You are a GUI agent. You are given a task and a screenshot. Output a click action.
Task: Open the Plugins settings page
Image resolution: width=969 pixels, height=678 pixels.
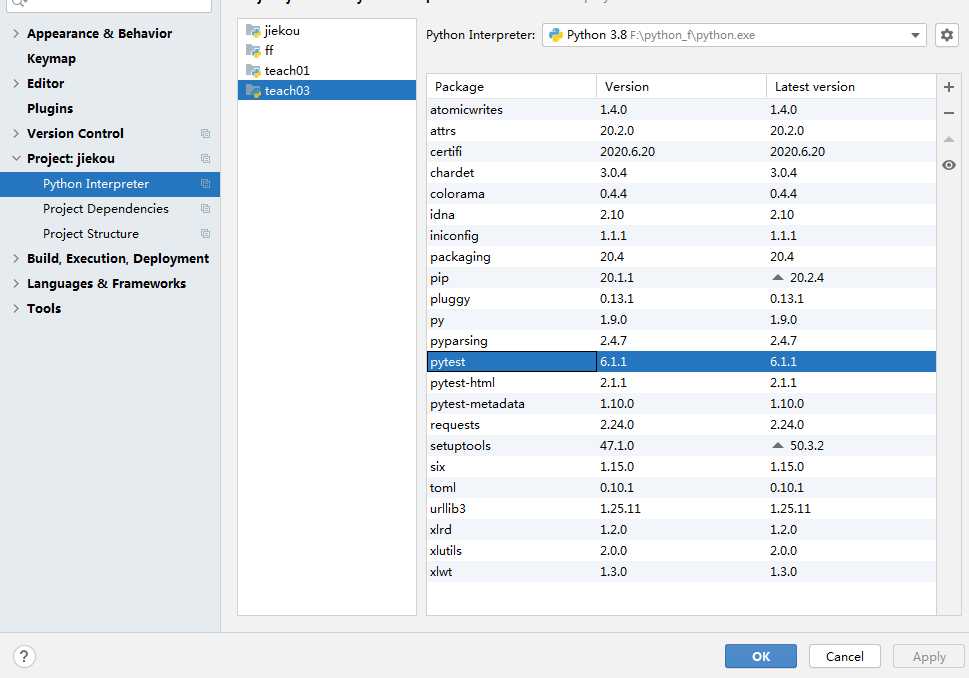(50, 109)
